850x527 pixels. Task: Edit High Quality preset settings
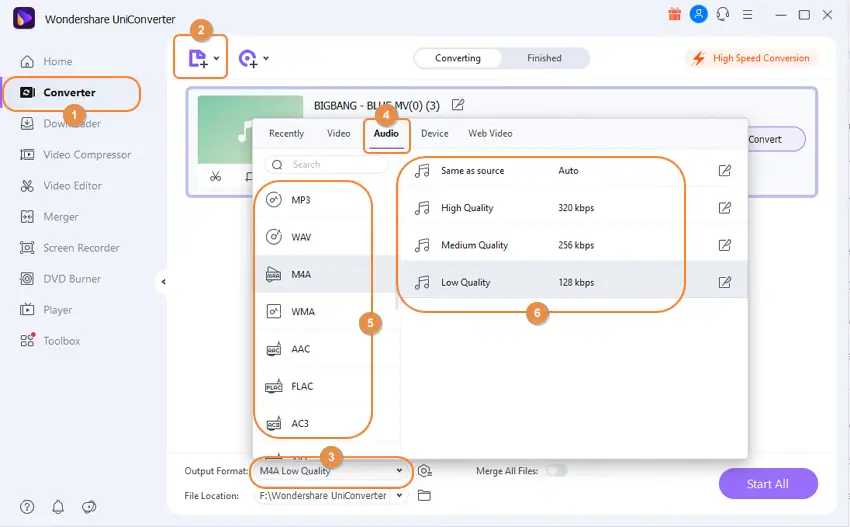point(724,208)
